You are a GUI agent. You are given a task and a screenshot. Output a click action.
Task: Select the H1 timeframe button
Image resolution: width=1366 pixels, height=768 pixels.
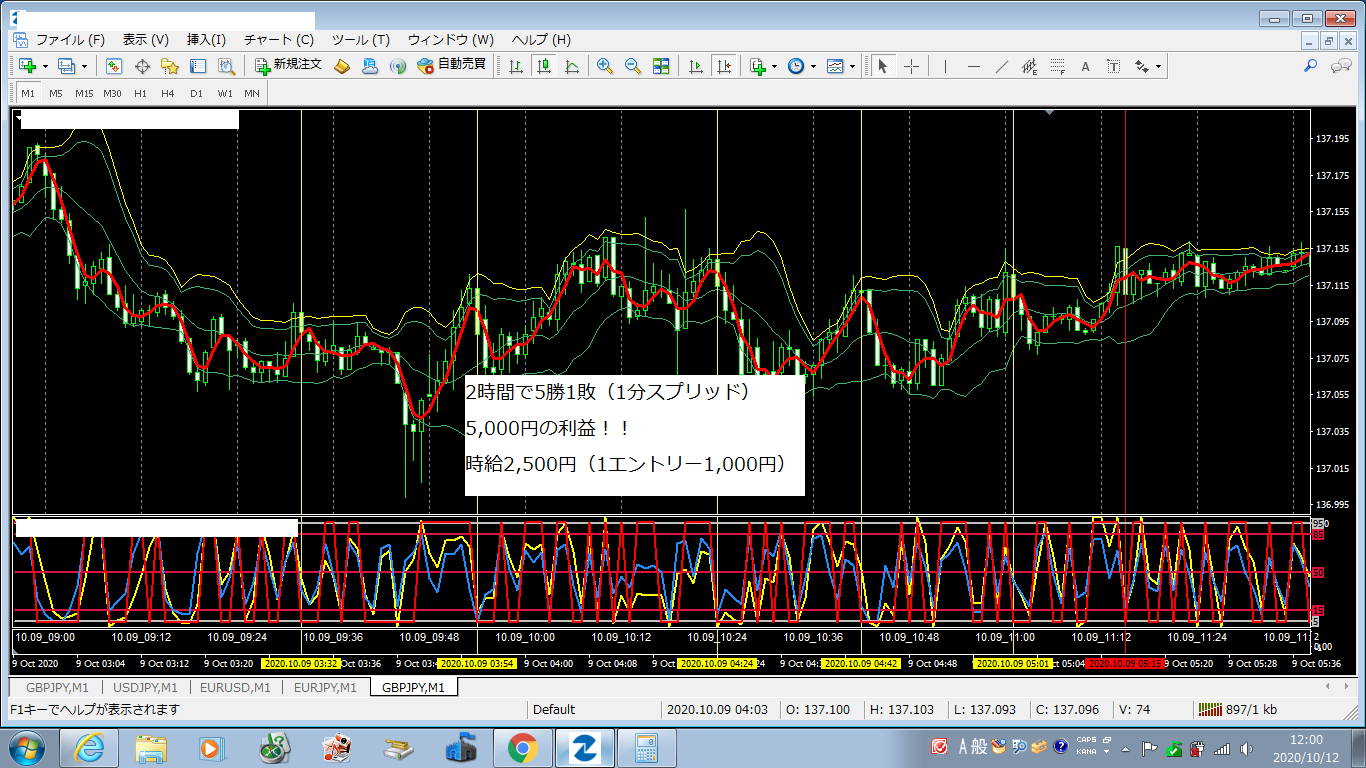coord(140,93)
